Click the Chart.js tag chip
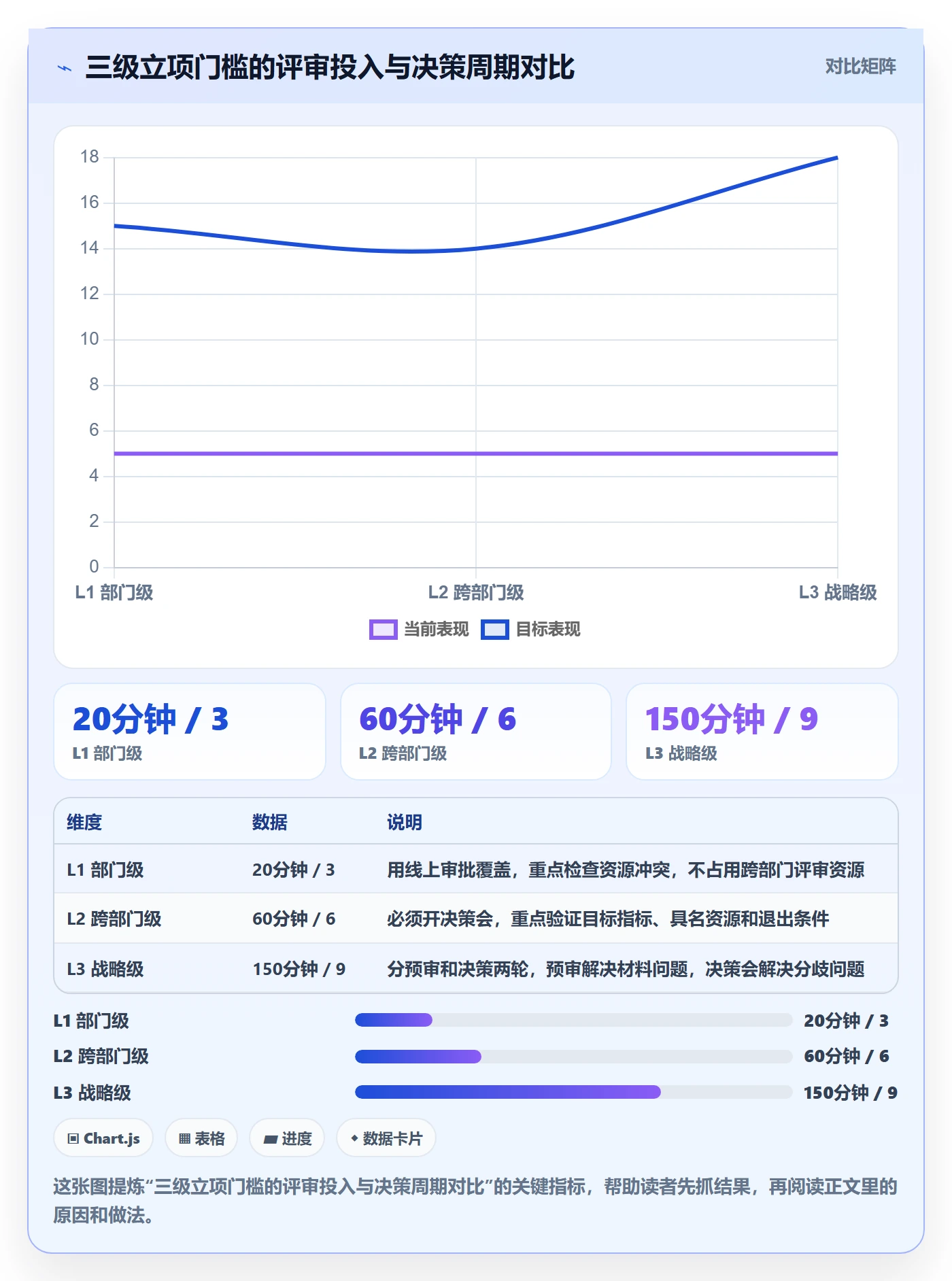This screenshot has height=1281, width=952. (x=103, y=1138)
